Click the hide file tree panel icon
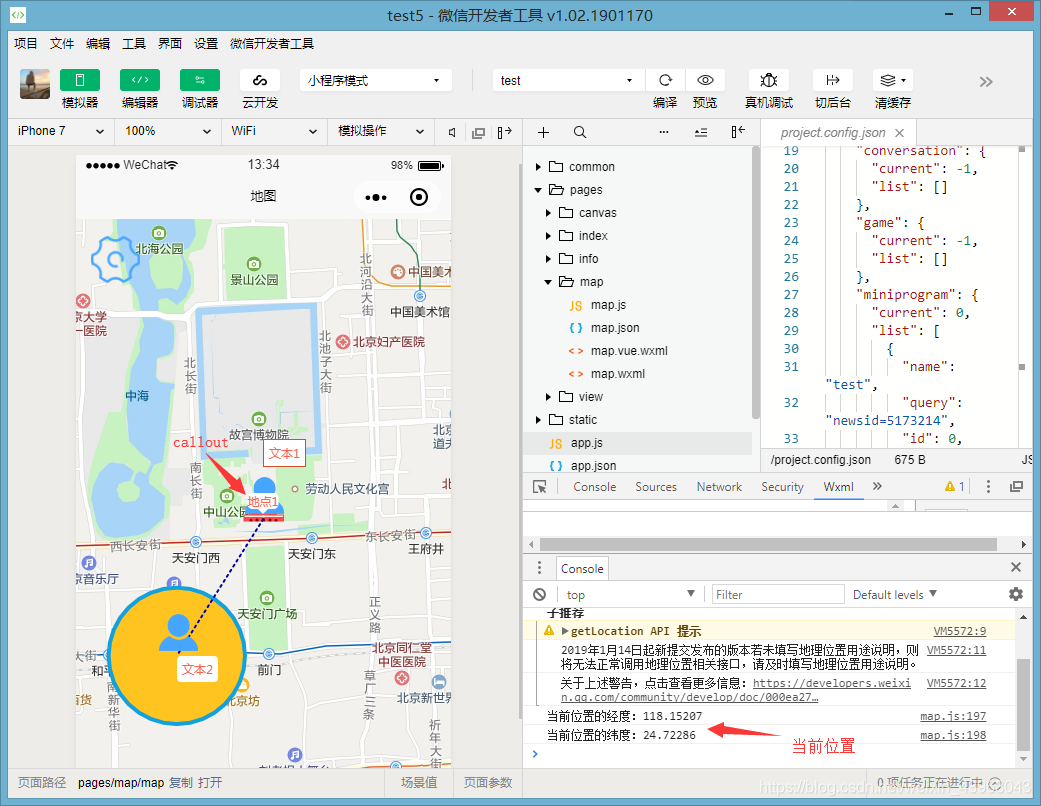This screenshot has height=806, width=1041. tap(738, 132)
